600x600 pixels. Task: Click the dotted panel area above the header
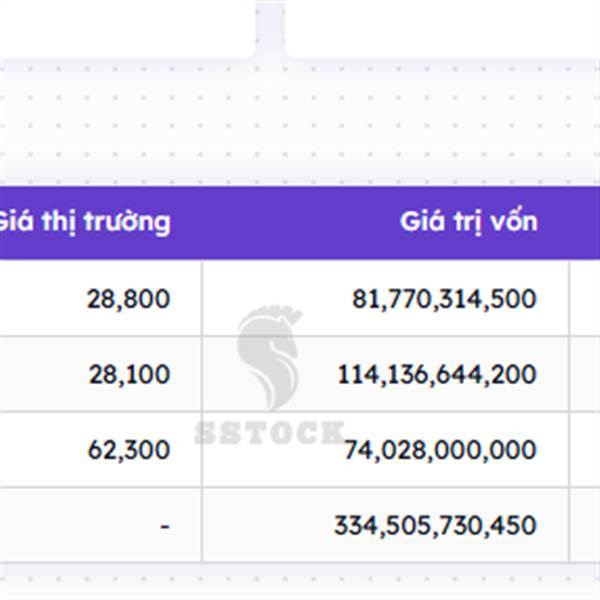[300, 122]
